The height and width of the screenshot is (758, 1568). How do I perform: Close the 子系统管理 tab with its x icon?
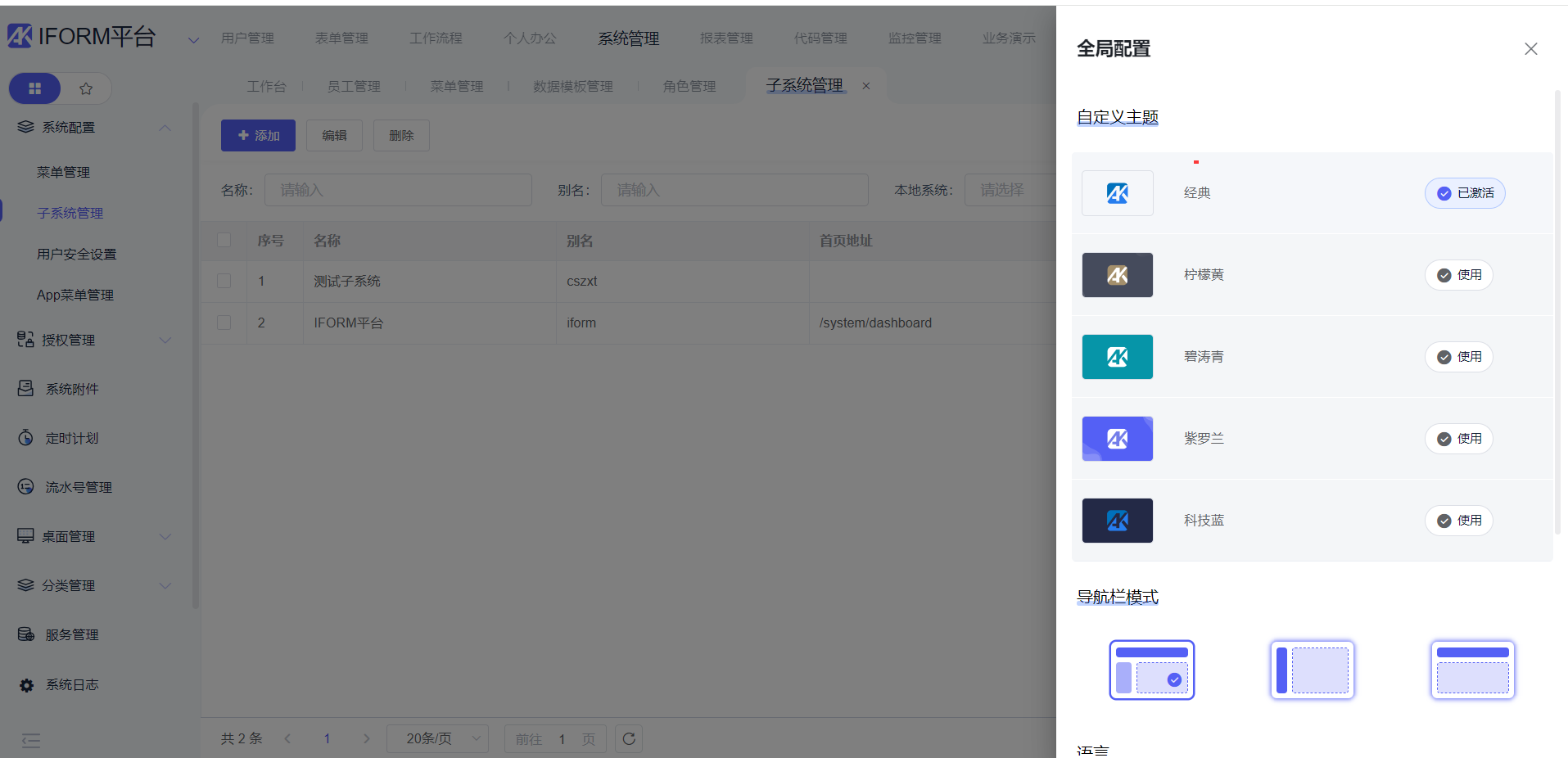(866, 86)
